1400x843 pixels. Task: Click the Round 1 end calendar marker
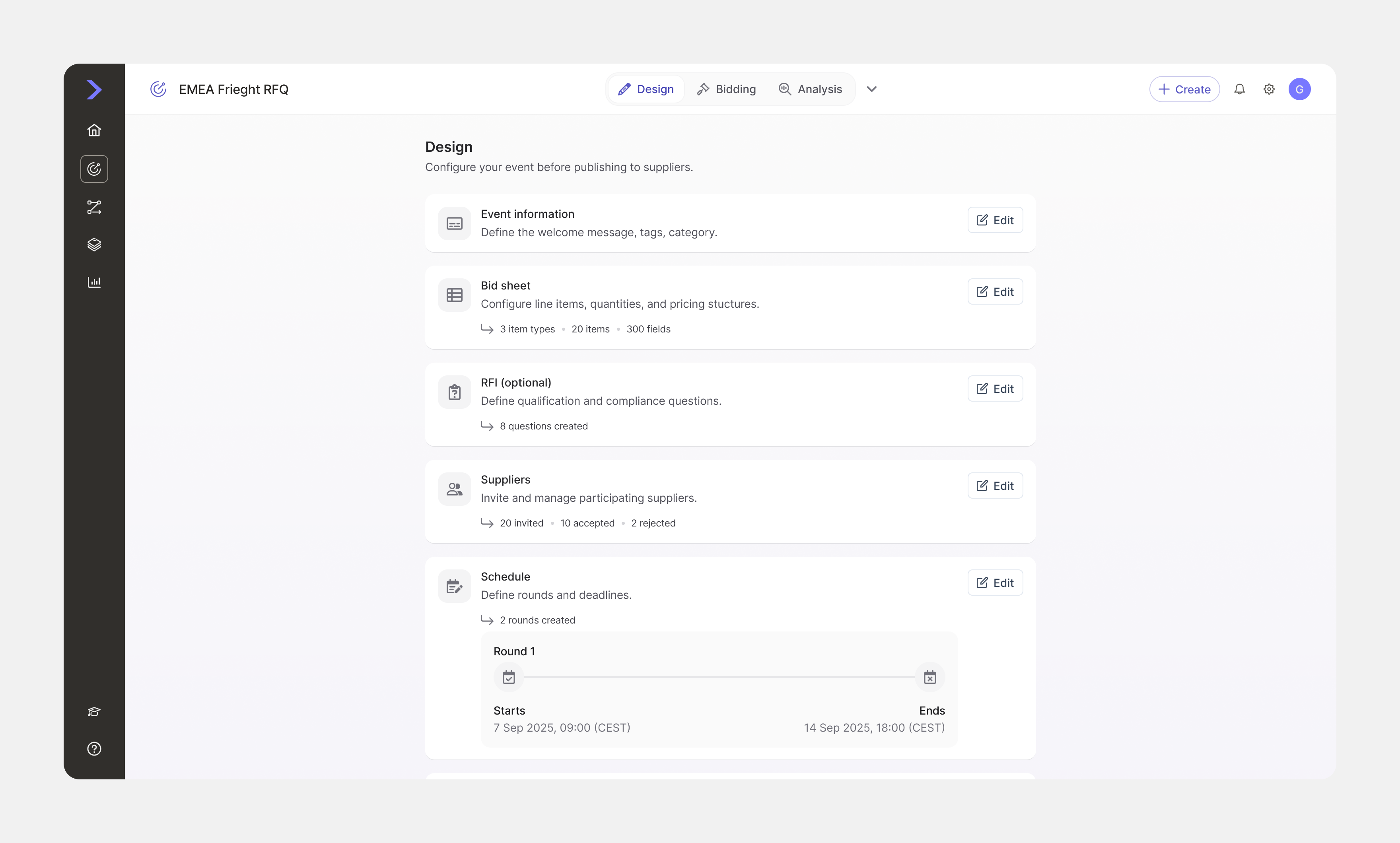tap(930, 677)
